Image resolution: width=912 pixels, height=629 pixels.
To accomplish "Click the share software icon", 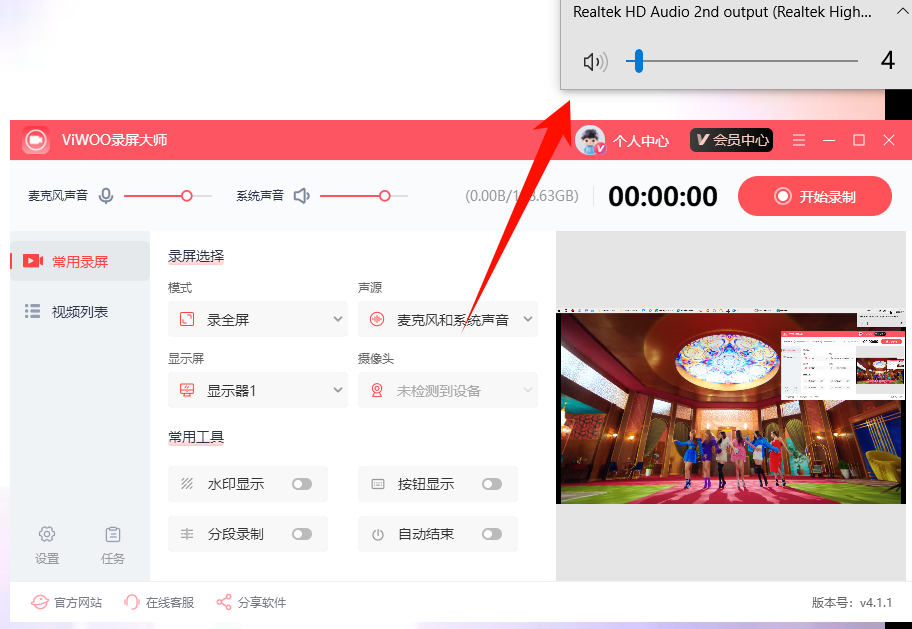I will [224, 602].
